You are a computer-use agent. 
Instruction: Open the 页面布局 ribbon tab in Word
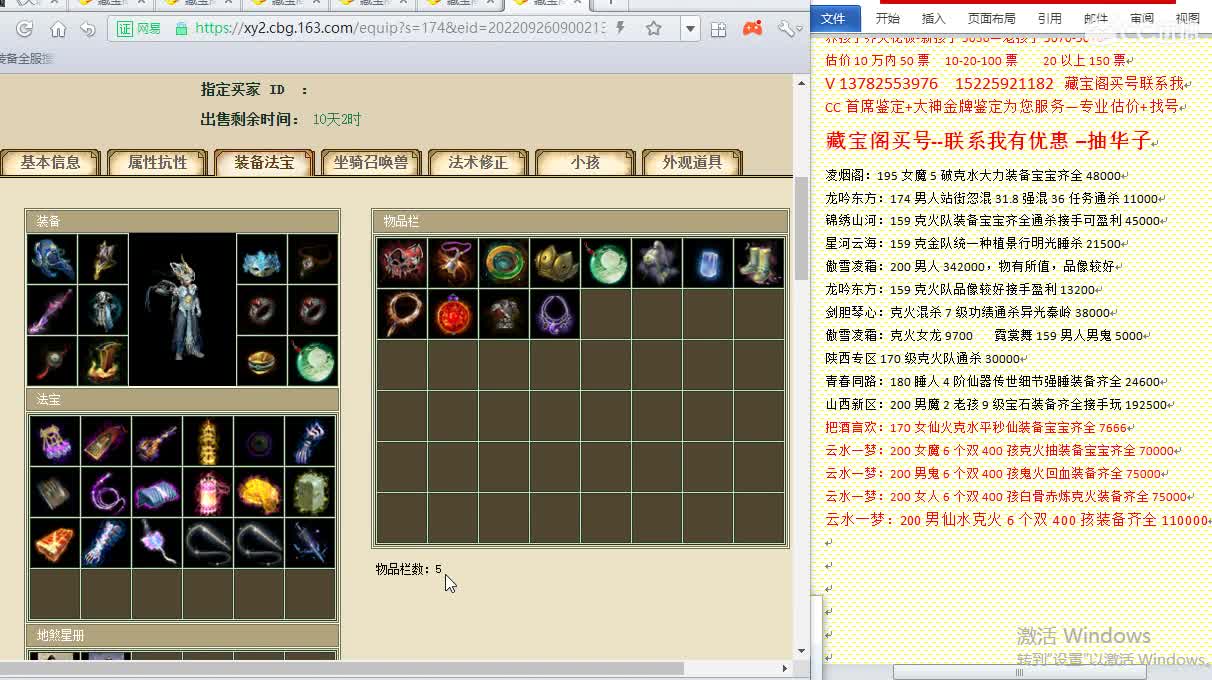tap(991, 18)
